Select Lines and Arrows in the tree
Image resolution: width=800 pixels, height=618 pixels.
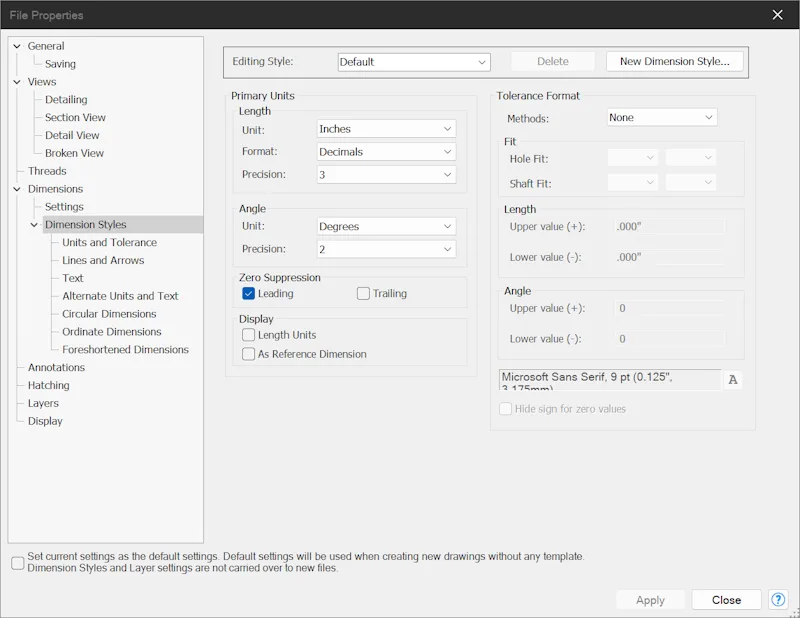pyautogui.click(x=103, y=260)
